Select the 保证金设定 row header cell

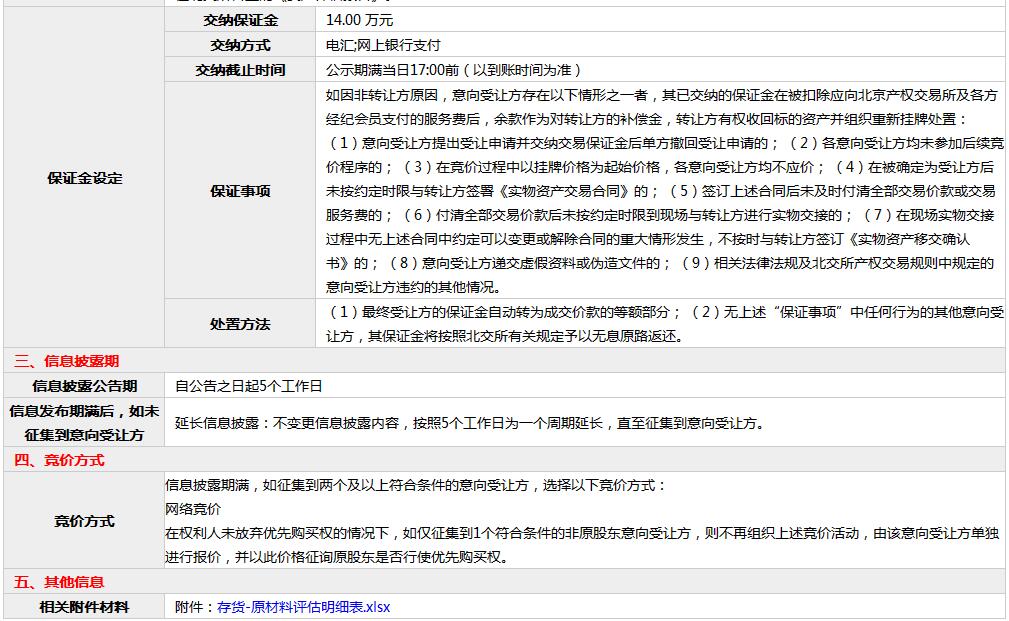coord(84,178)
